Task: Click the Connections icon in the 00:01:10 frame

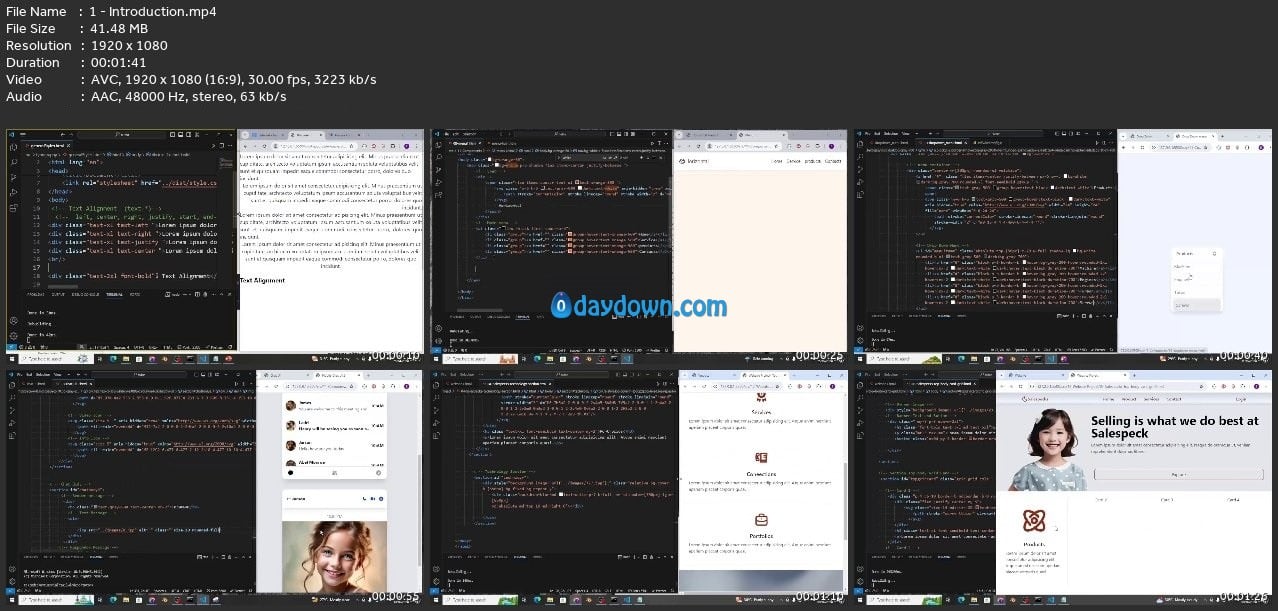Action: (761, 458)
